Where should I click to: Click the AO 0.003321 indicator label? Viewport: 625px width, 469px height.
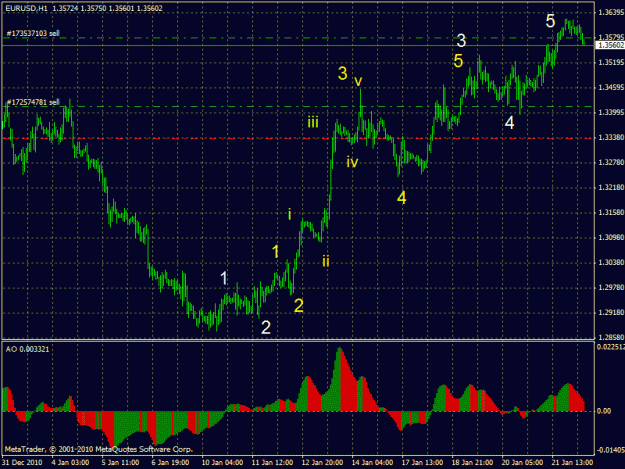point(27,349)
